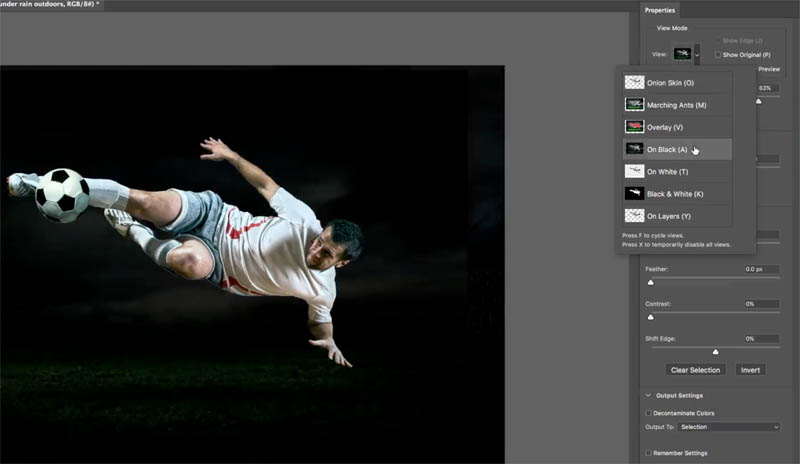The width and height of the screenshot is (800, 464).
Task: Click the Clear Selection button
Action: (x=695, y=370)
